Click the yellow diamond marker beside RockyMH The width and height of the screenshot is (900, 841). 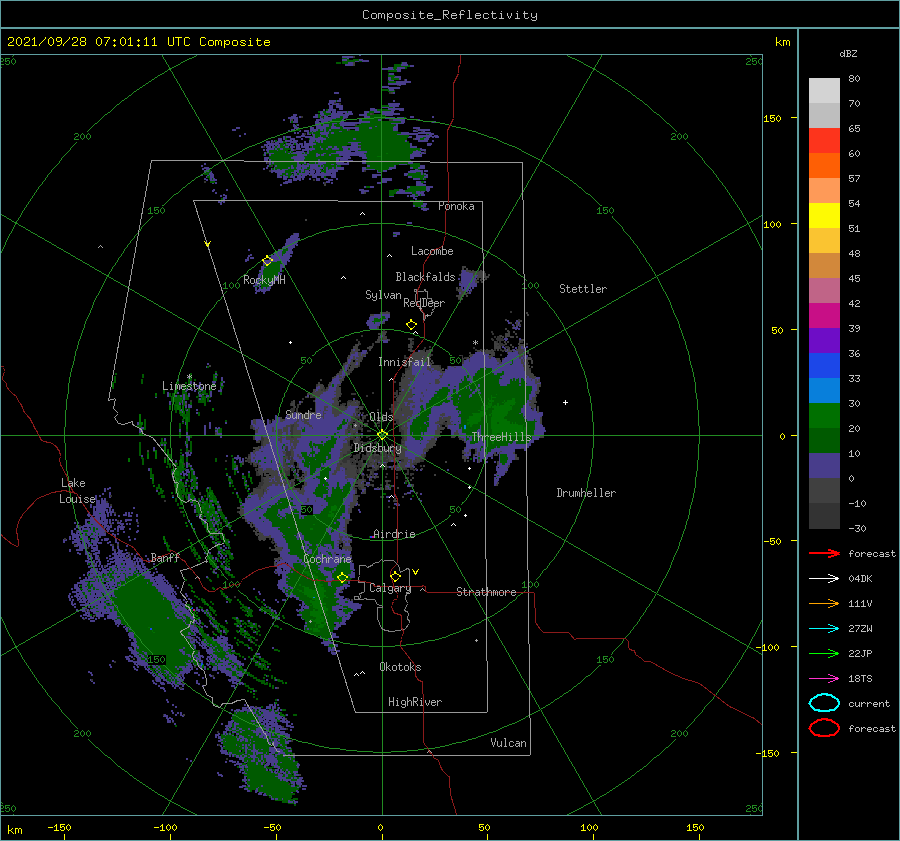tap(267, 261)
